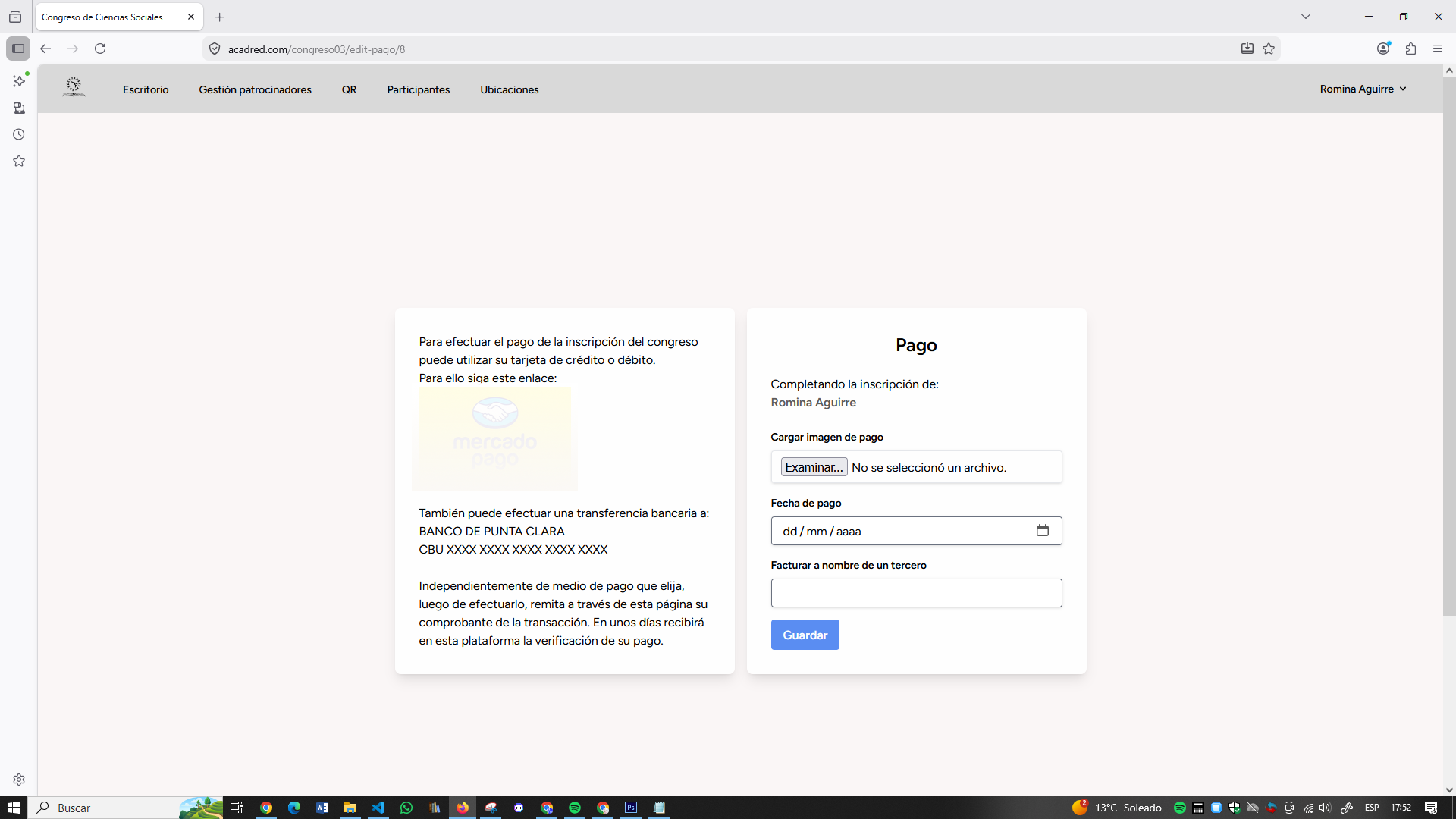Open the Participantes menu item
The width and height of the screenshot is (1456, 819).
419,89
